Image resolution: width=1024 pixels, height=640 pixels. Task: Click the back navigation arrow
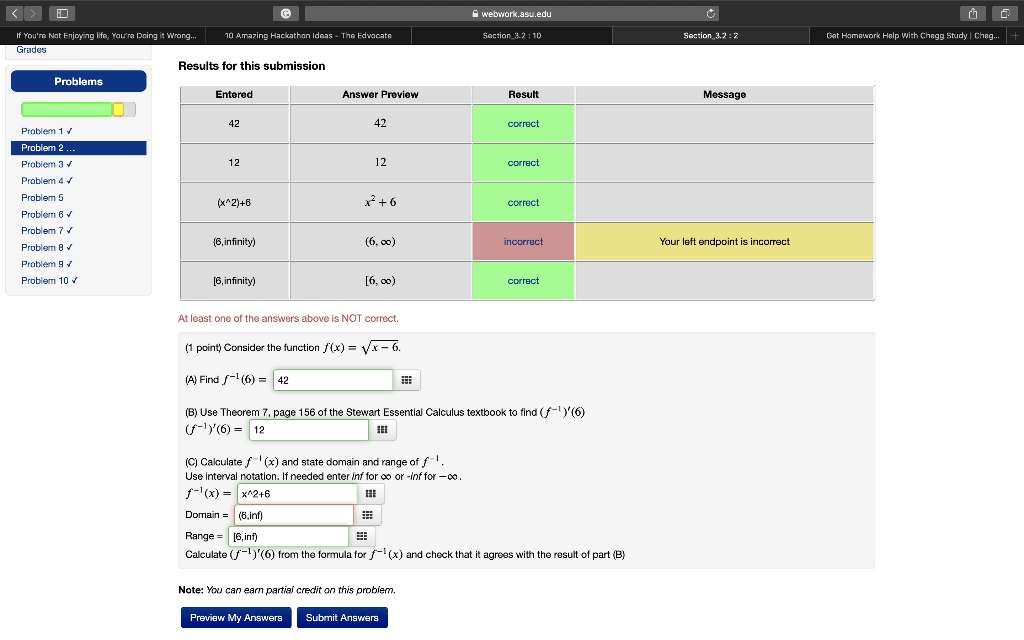pos(13,13)
